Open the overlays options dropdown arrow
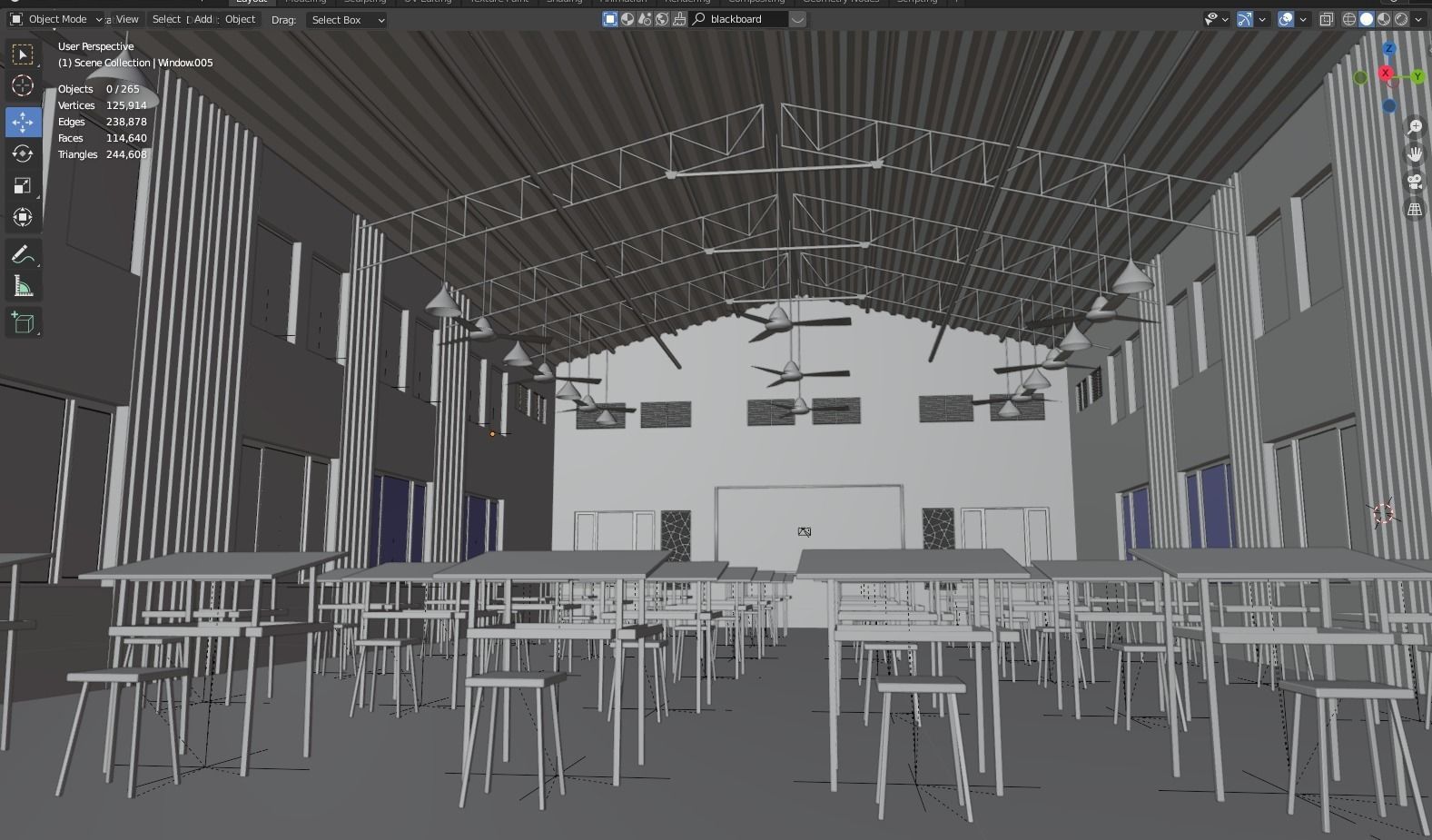Screen dimensions: 1432x840 [1303, 19]
